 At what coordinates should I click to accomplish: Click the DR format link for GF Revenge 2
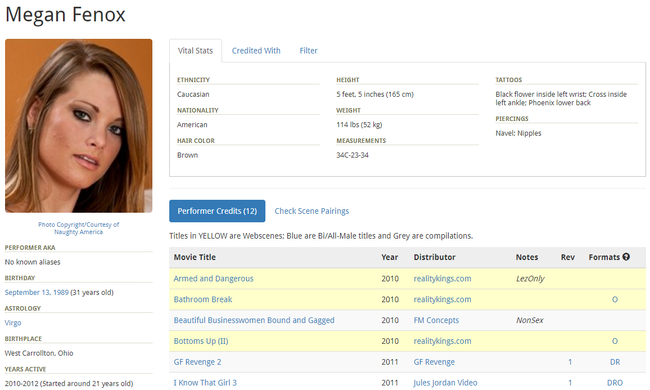tap(615, 362)
